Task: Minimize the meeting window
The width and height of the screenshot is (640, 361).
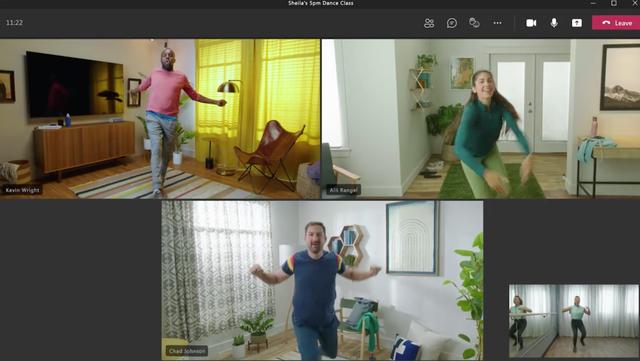Action: [593, 3]
